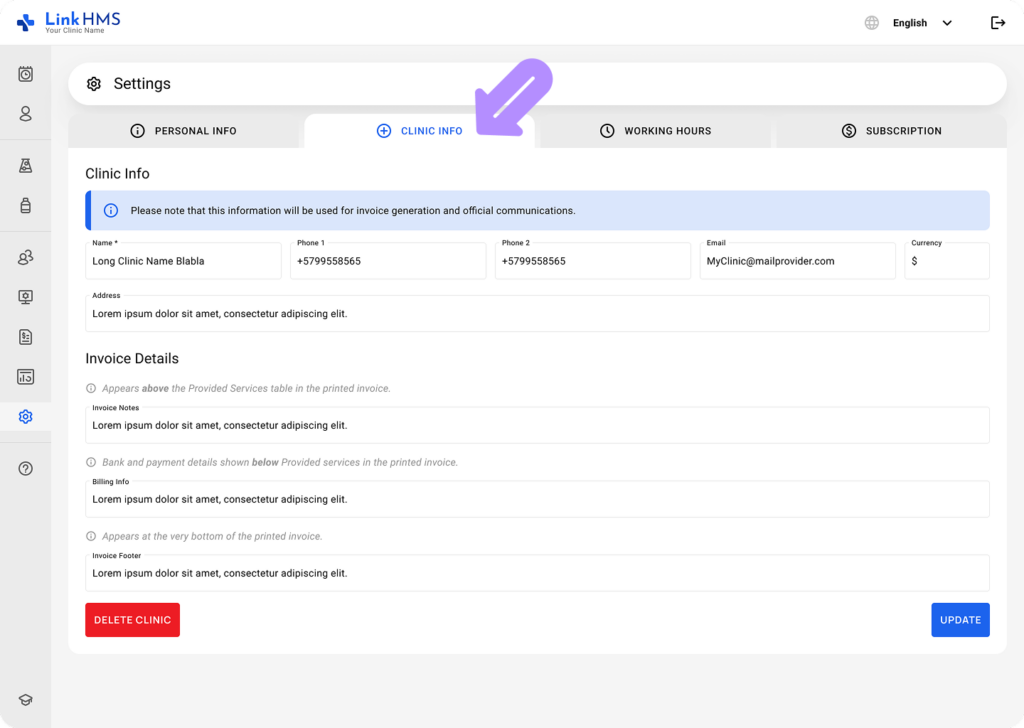Select the monitor/devices icon in the sidebar
Screen dimensions: 1024x728
pos(25,296)
